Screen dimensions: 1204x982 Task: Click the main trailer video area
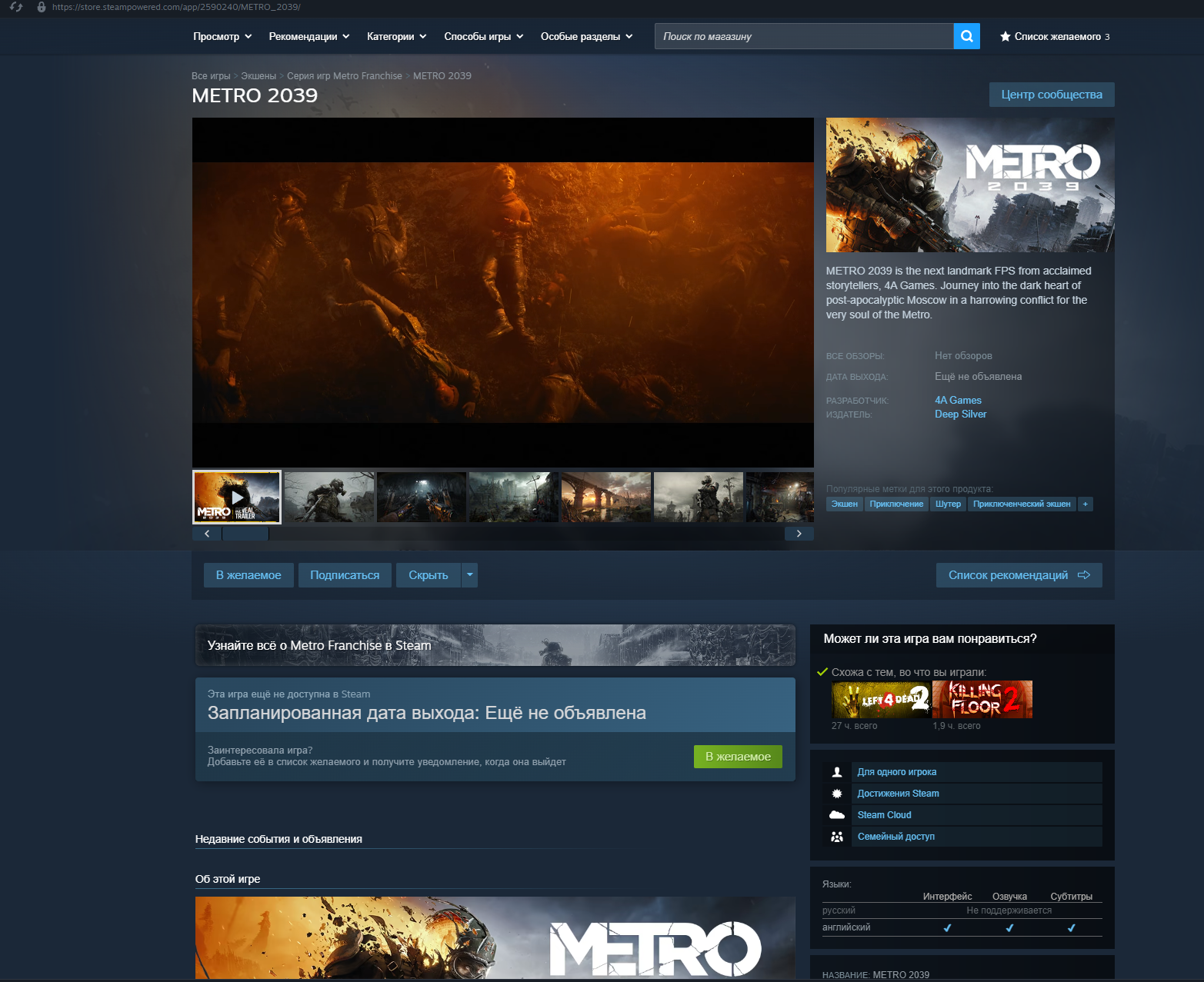point(503,292)
